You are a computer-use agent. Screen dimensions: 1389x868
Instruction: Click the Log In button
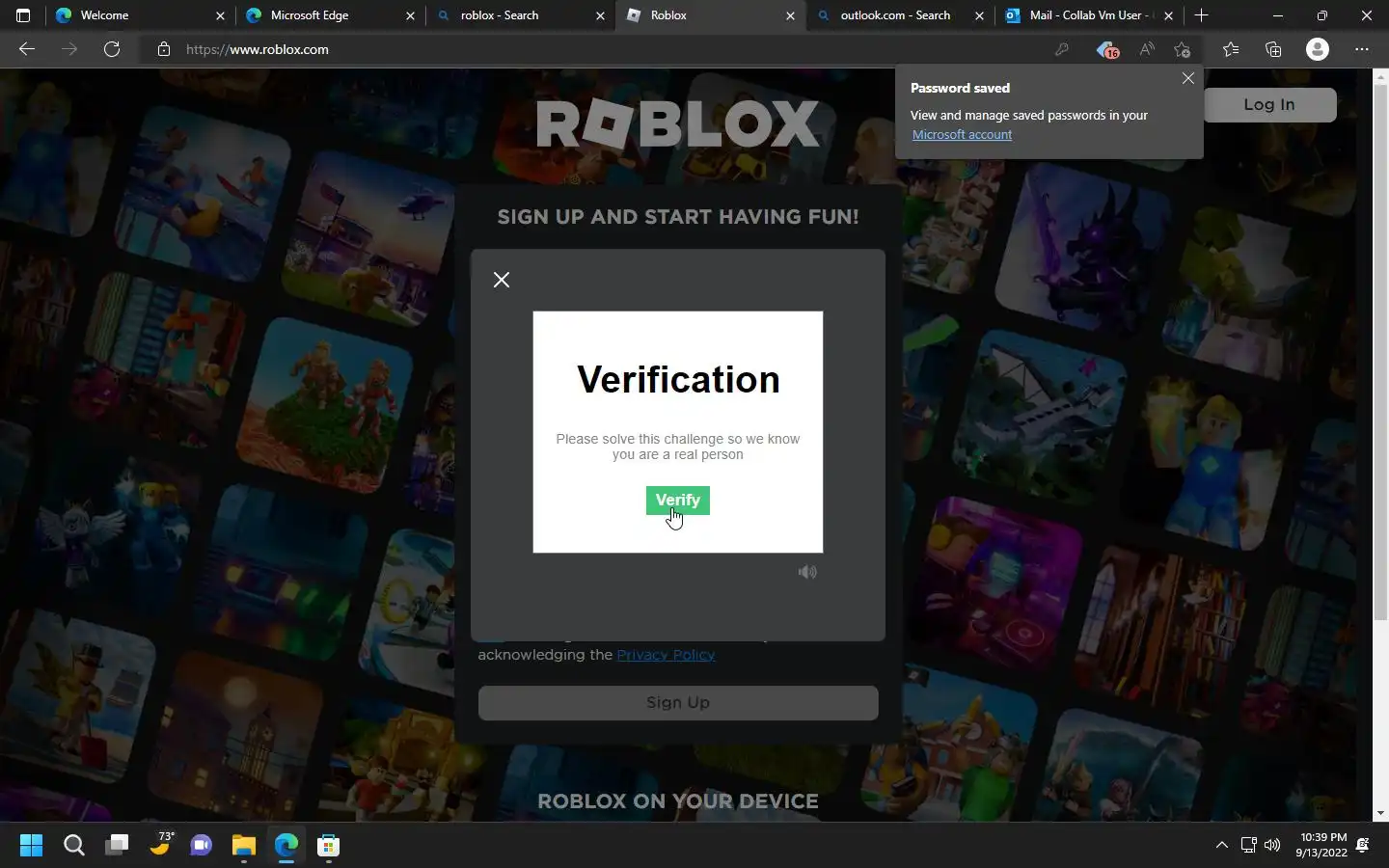1268,105
